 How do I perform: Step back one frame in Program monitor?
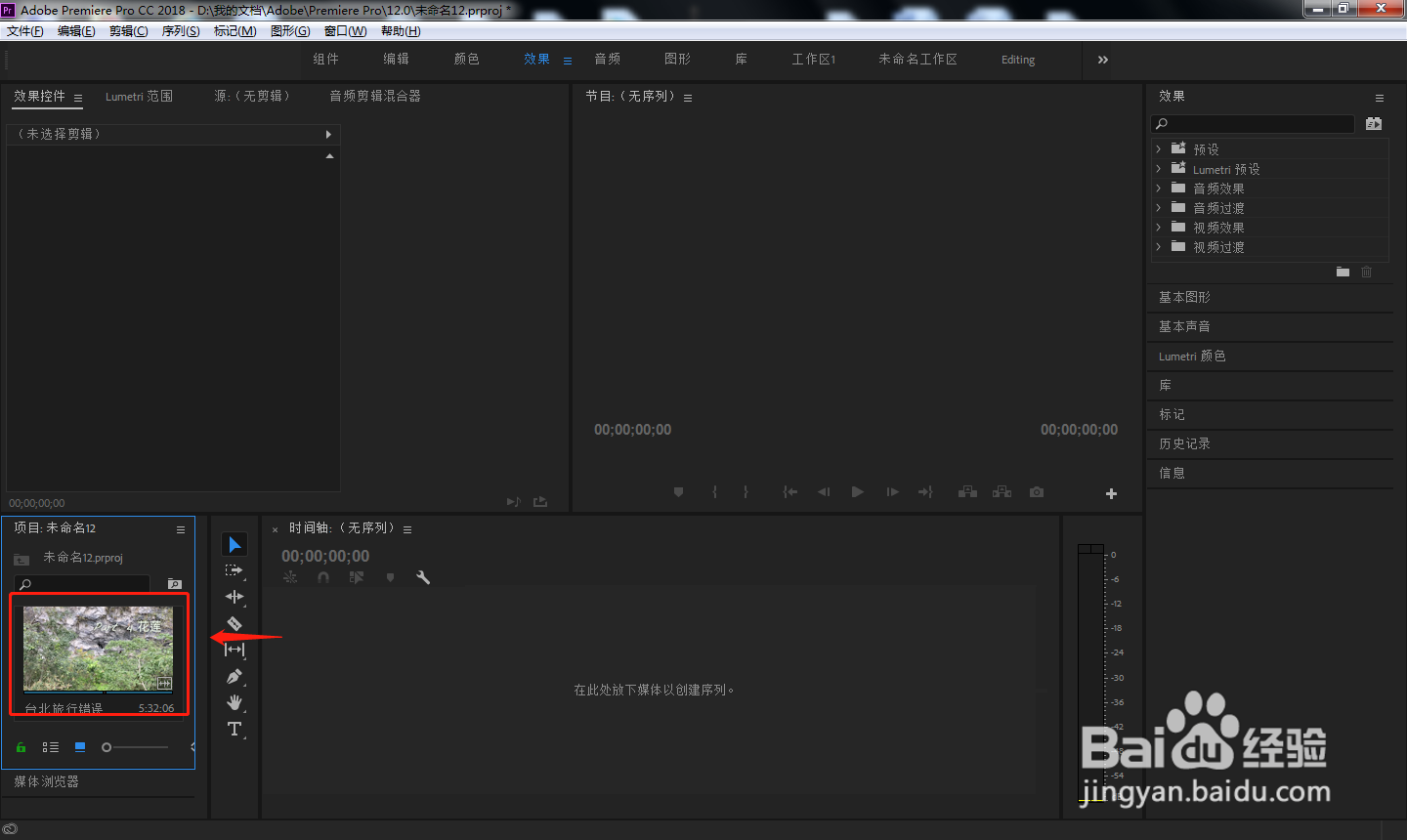coord(824,492)
